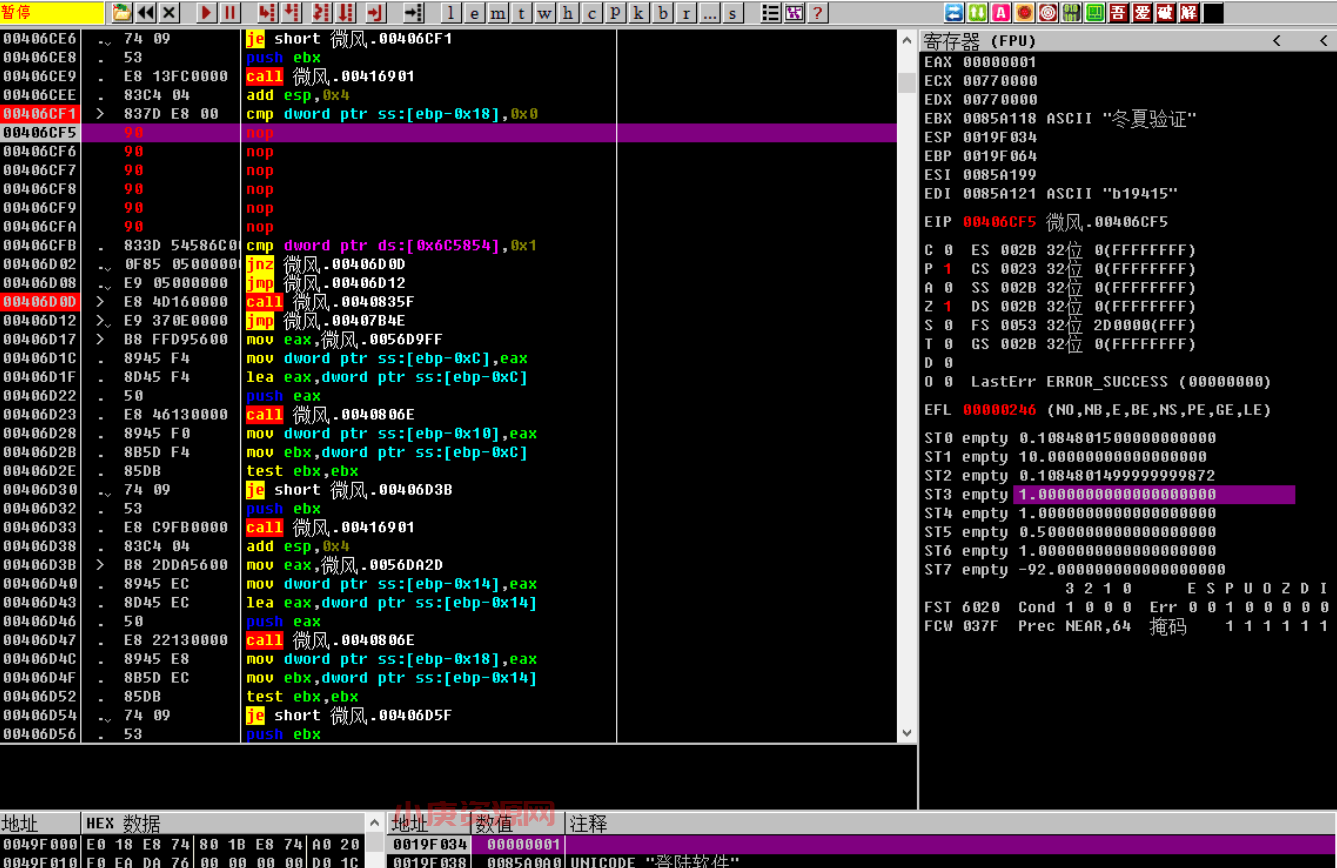Toggle the C flag value in registers

coord(947,250)
